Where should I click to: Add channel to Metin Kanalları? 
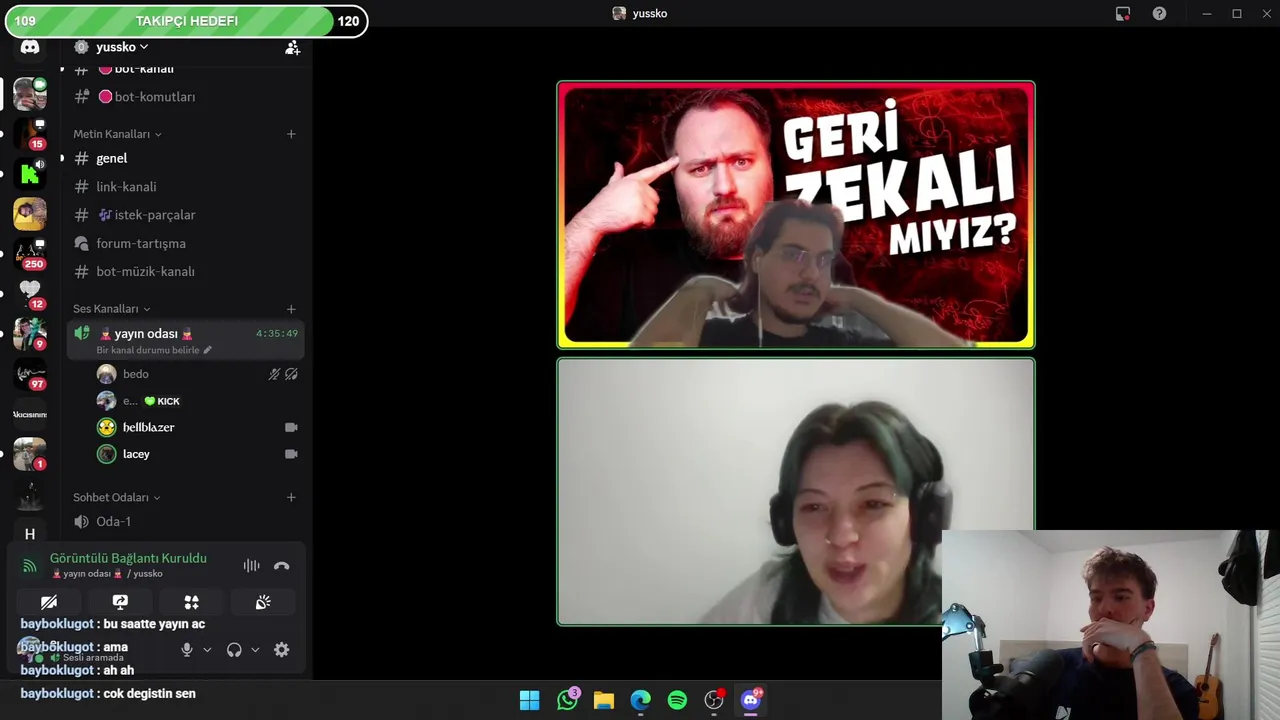pos(291,134)
